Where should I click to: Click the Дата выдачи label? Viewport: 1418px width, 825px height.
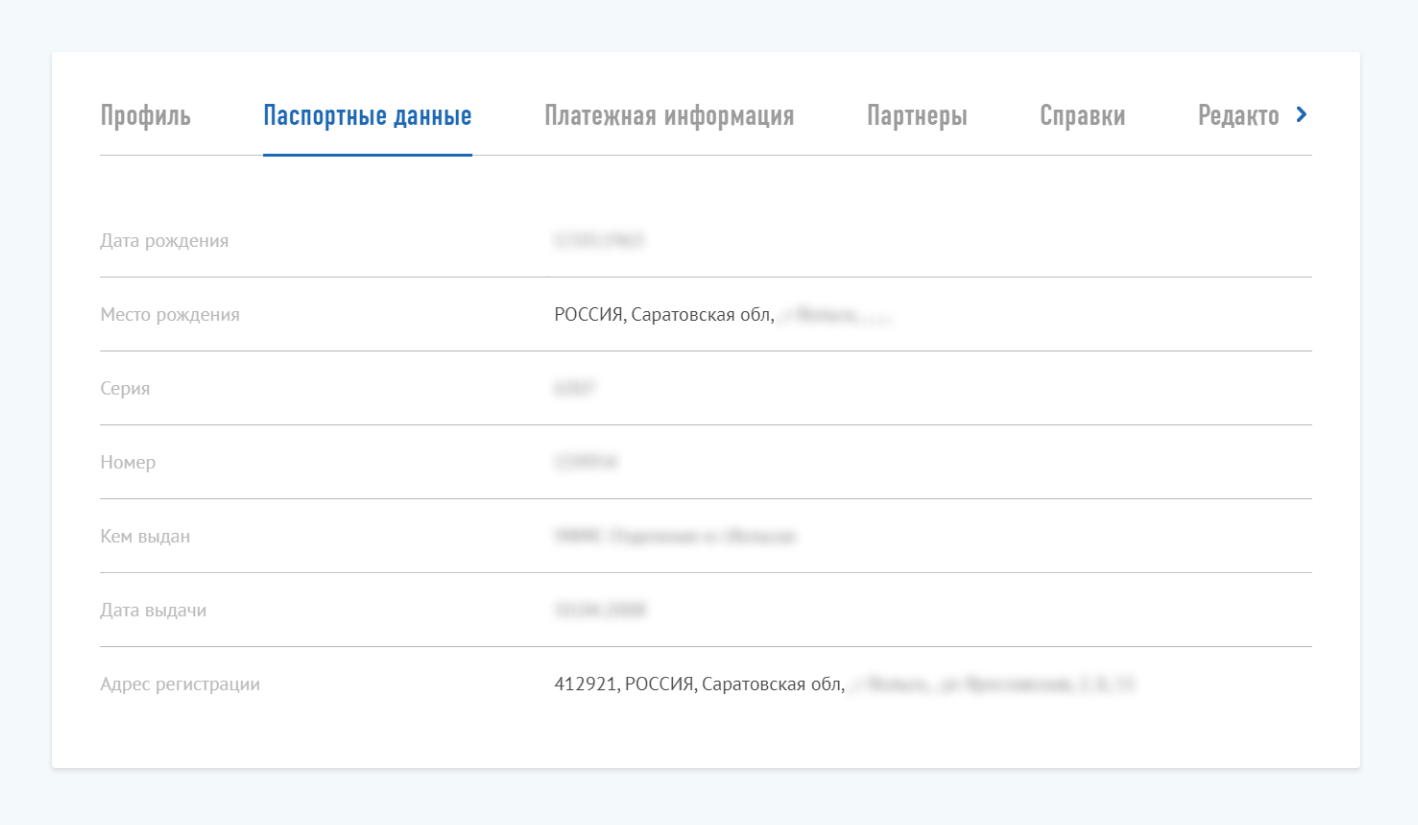click(x=153, y=610)
